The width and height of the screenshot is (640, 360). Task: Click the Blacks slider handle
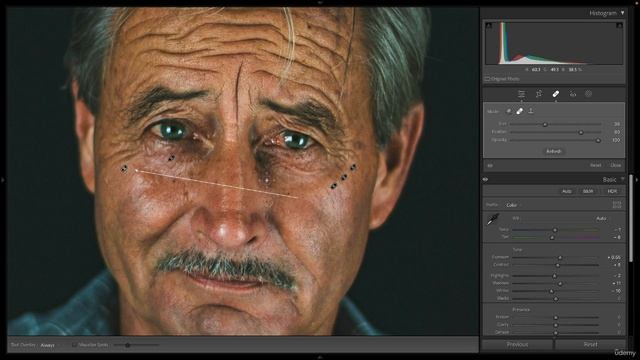point(556,299)
